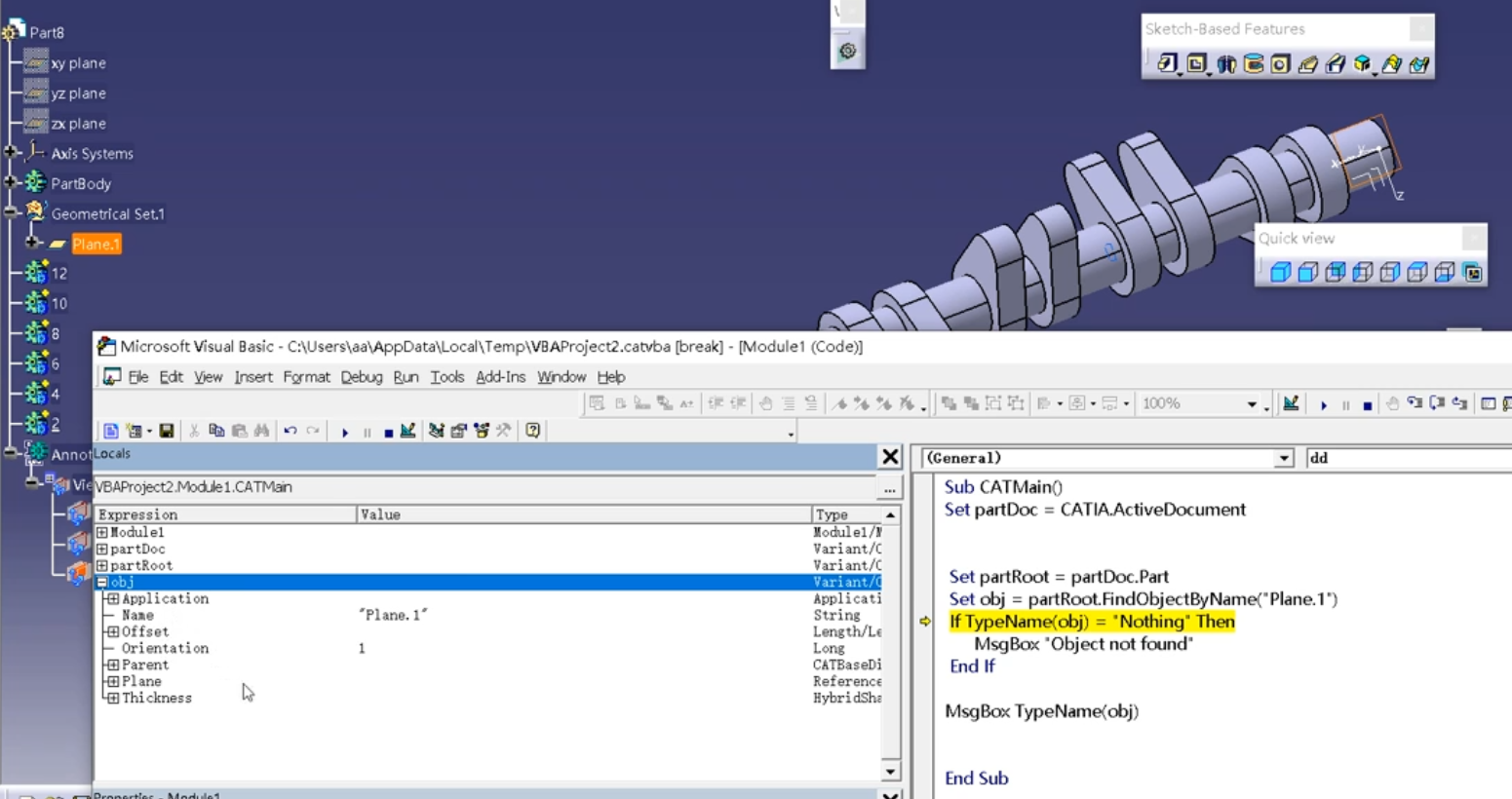Click the call stack ellipsis button

click(890, 488)
